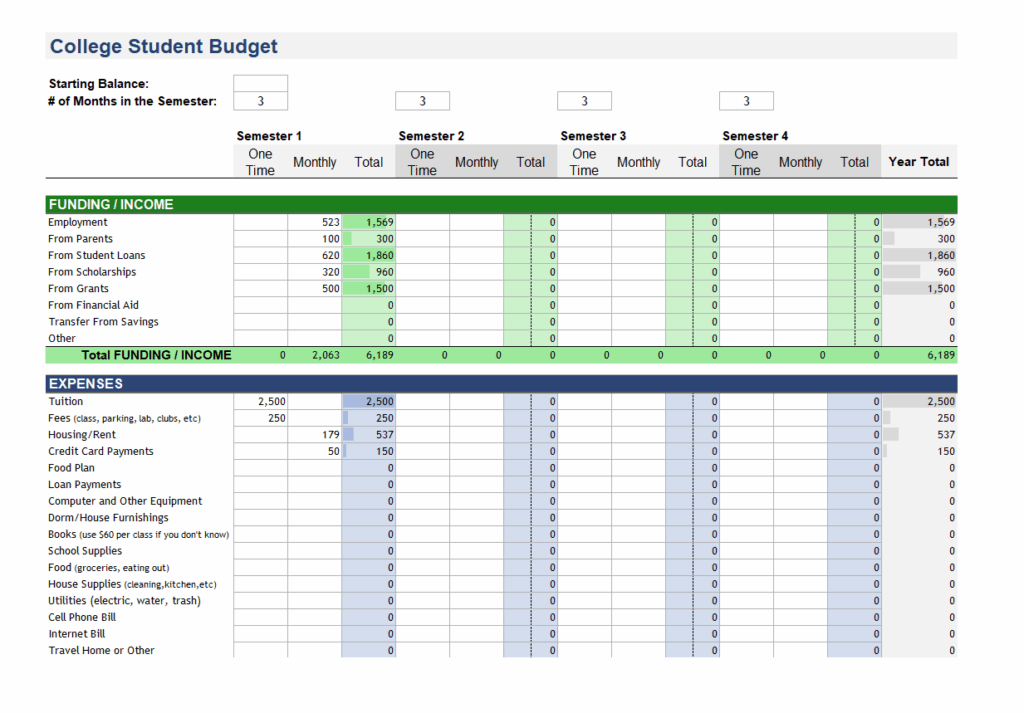Viewport: 1024px width, 713px height.
Task: Click the From Grants total cell showing 1,500
Action: [370, 288]
